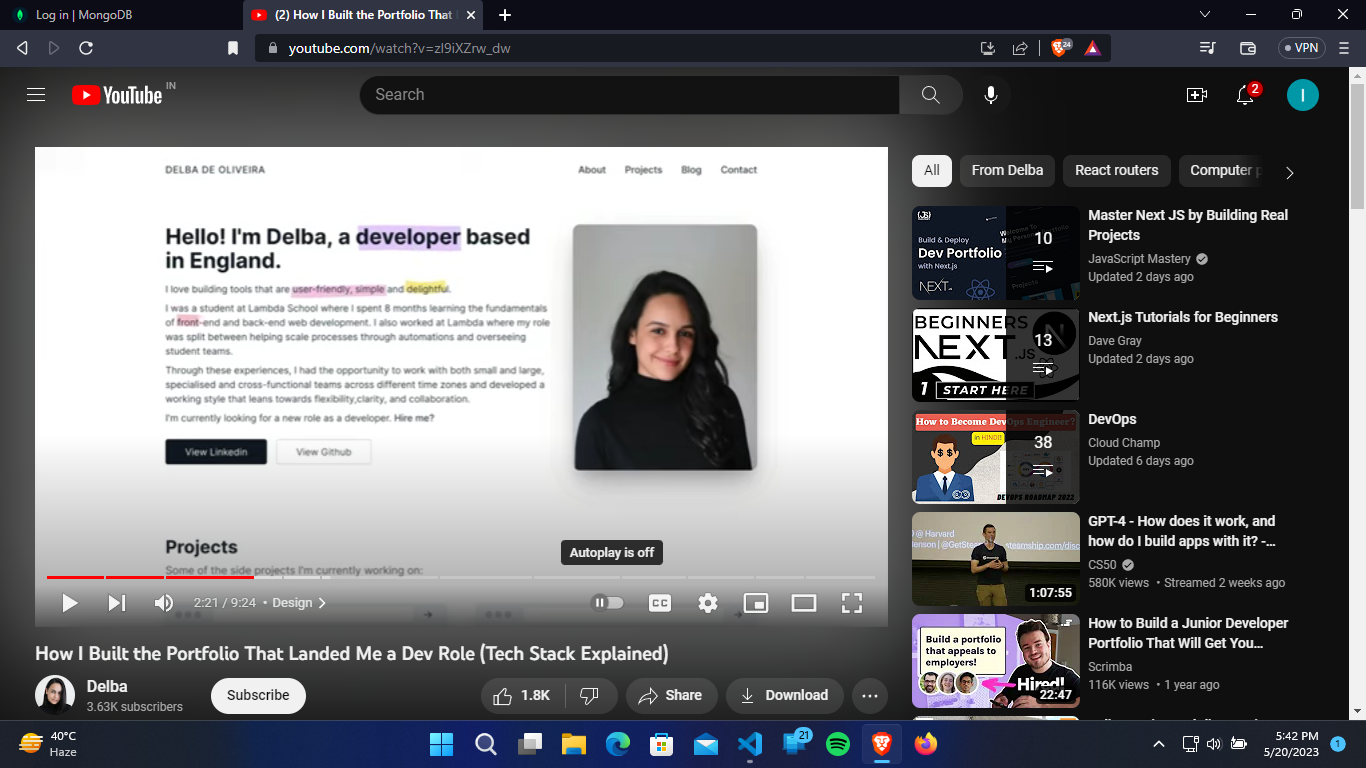Mute the video volume
This screenshot has height=768, width=1366.
tap(164, 603)
